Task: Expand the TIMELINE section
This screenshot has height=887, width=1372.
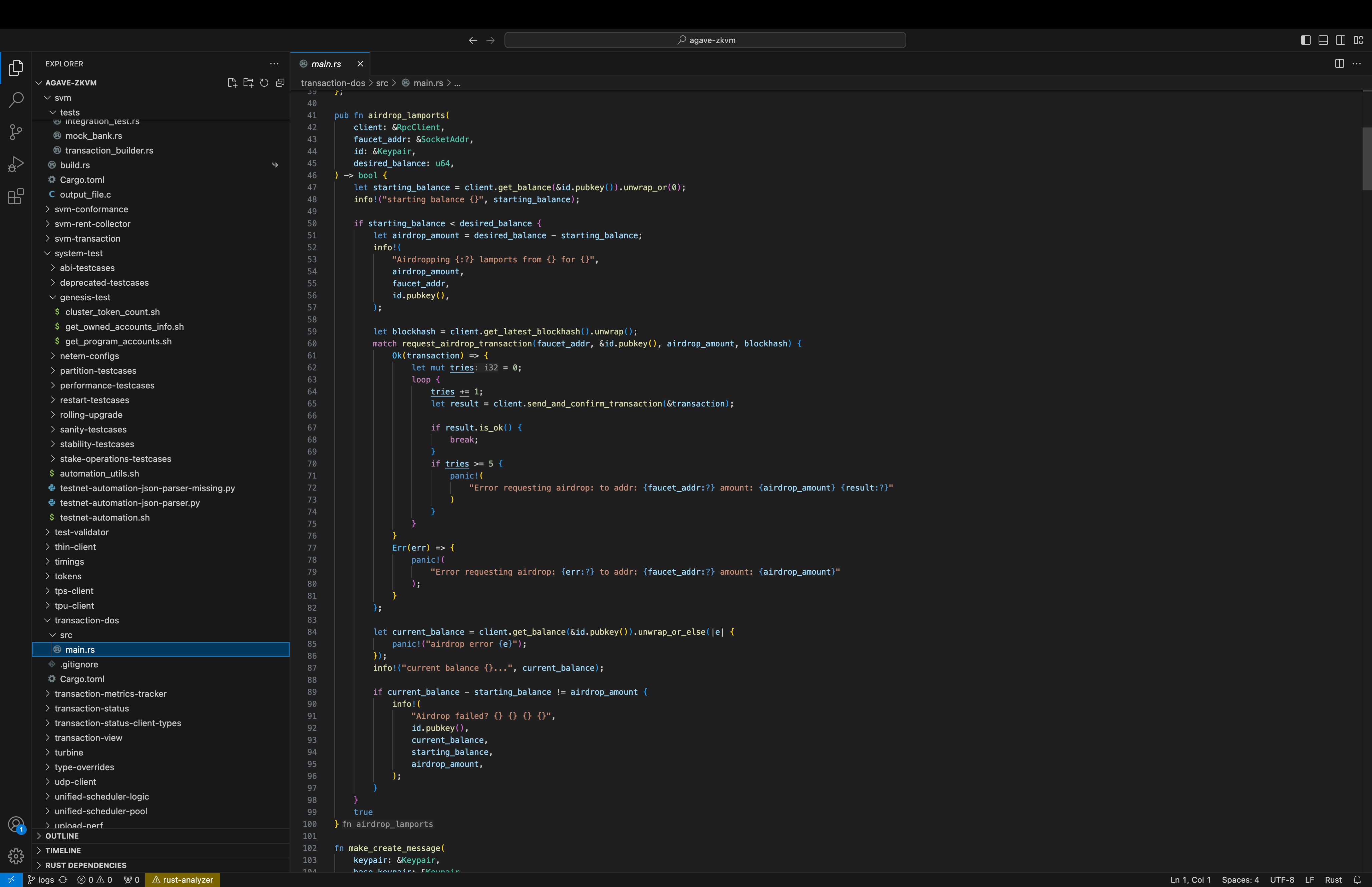Action: [x=160, y=851]
